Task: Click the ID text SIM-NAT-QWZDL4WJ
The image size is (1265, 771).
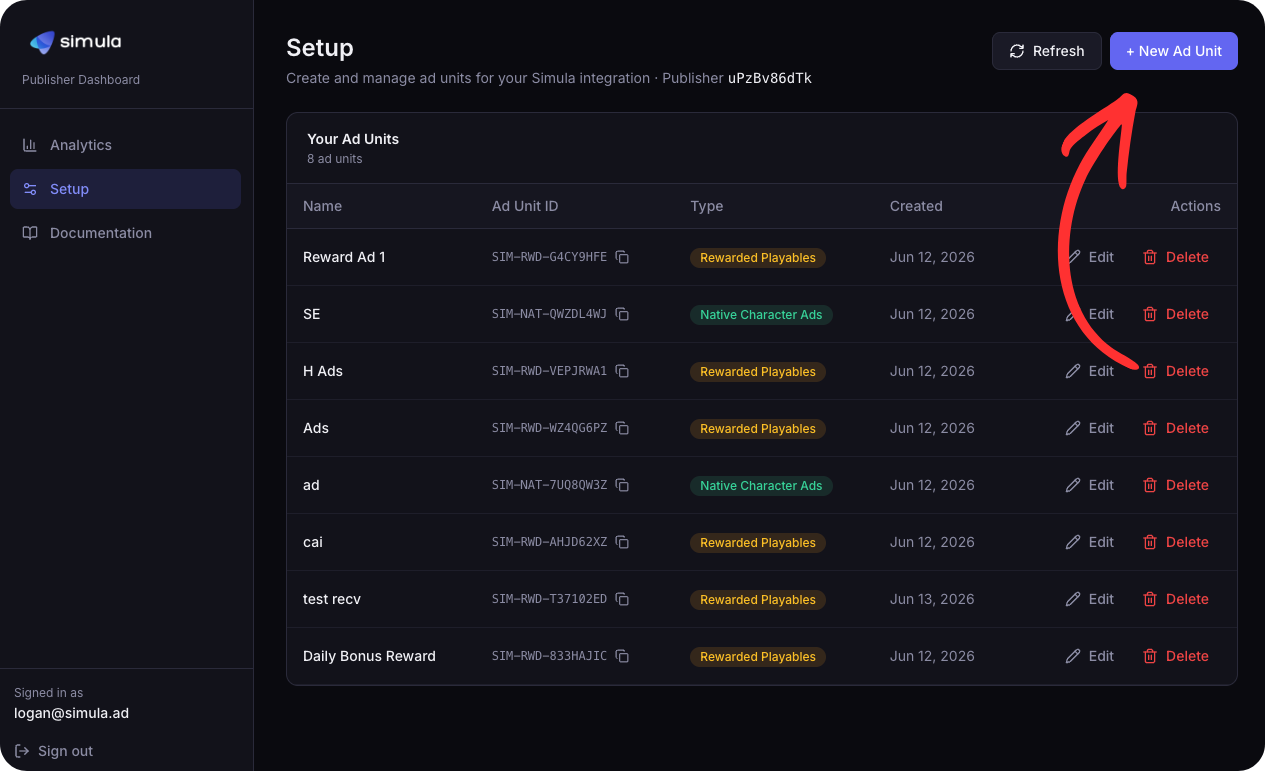Action: click(549, 314)
